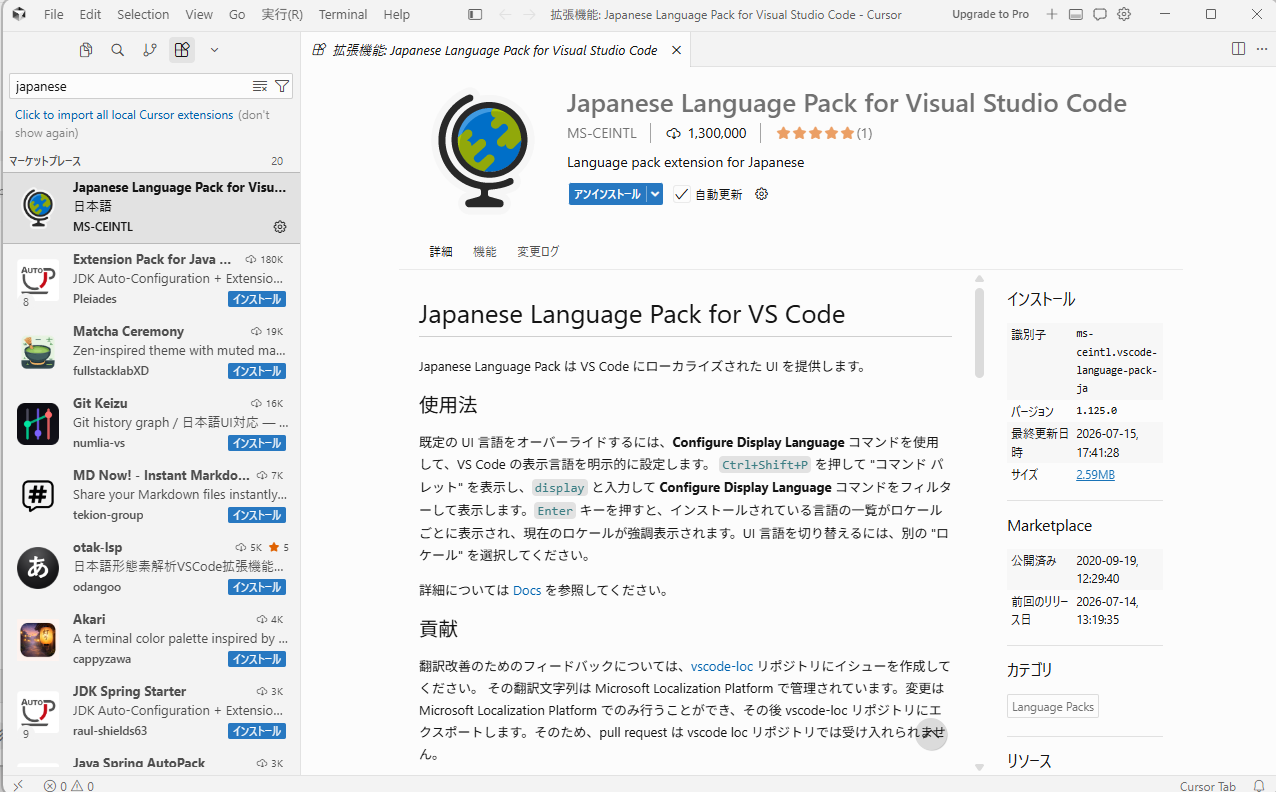This screenshot has height=792, width=1276.
Task: Switch to the 変更ログ changelog tab
Action: 538,252
